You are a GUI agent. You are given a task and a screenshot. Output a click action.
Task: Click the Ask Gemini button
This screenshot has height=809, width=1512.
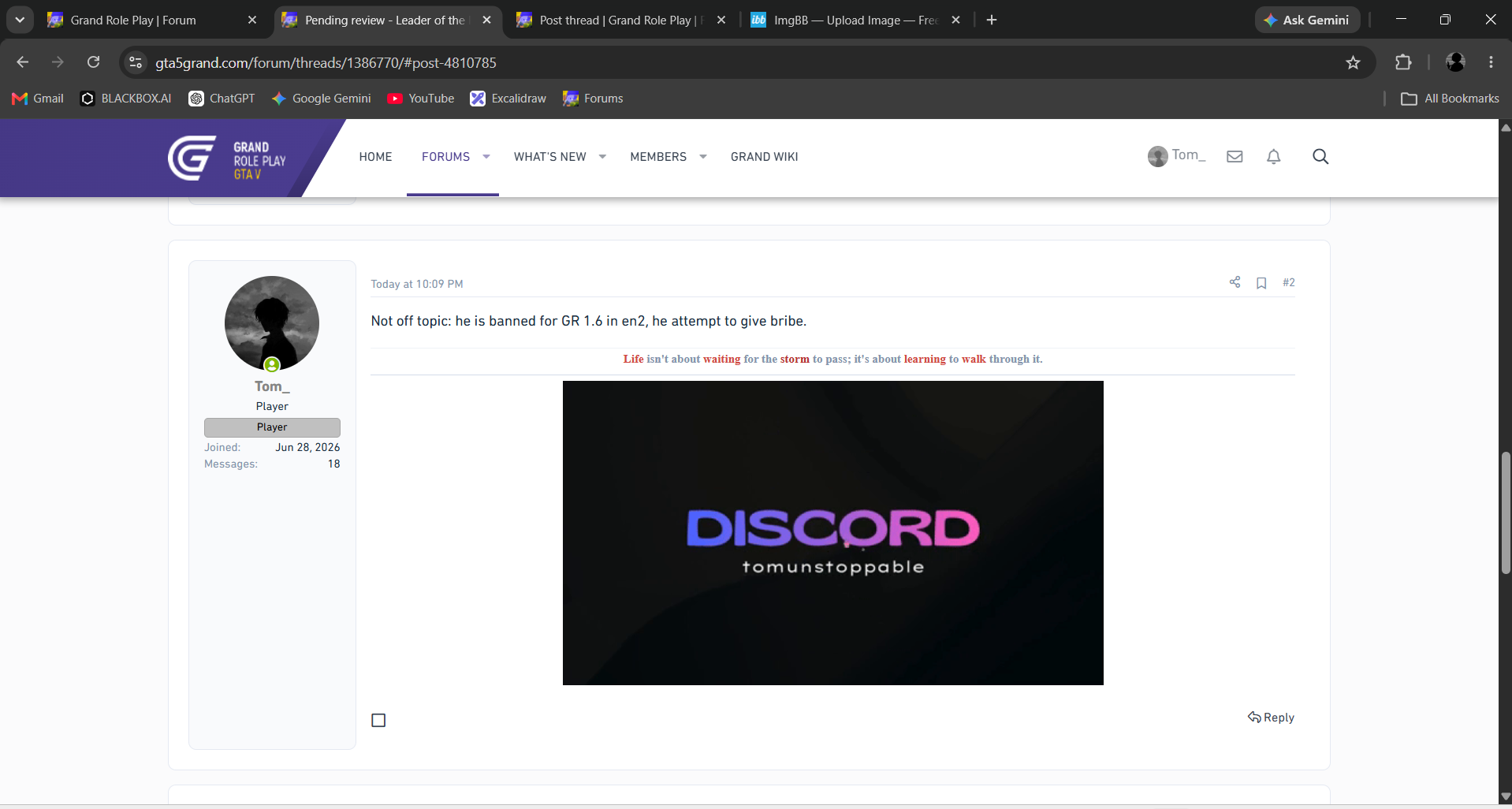click(x=1307, y=20)
